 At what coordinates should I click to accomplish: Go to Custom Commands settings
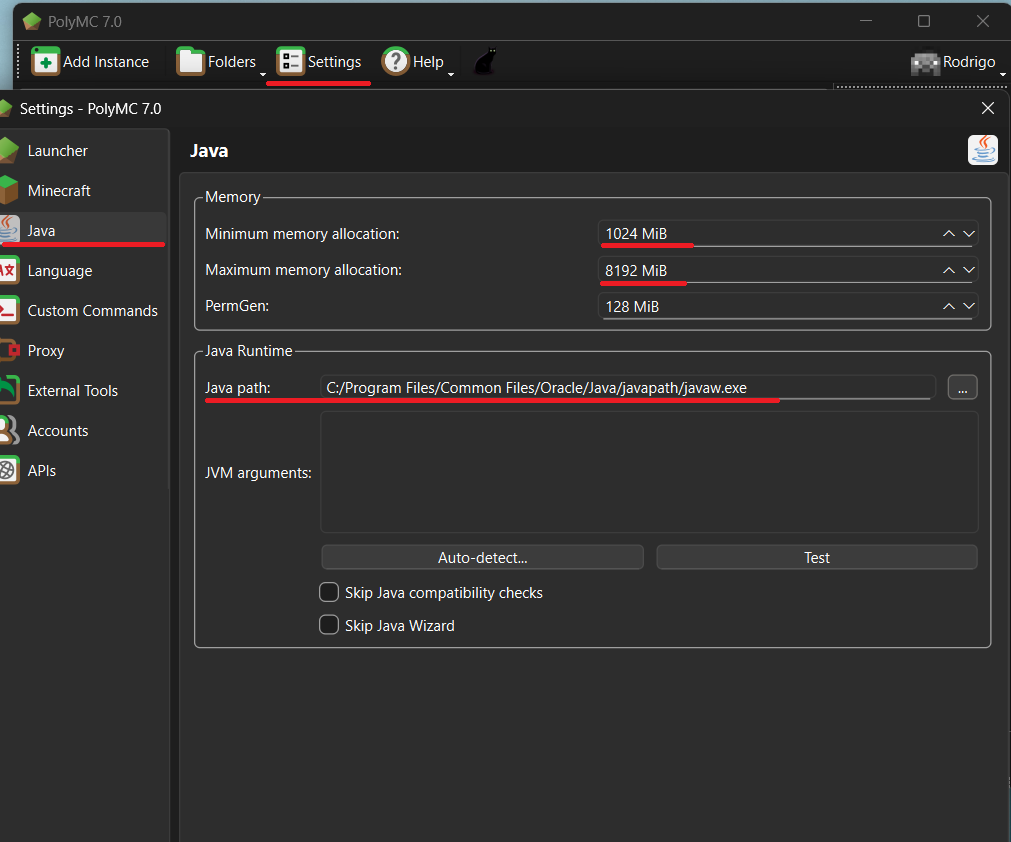click(92, 311)
